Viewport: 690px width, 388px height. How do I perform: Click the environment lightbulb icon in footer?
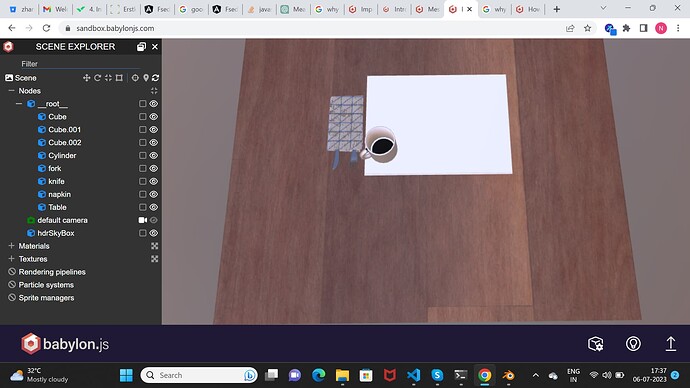[x=633, y=344]
